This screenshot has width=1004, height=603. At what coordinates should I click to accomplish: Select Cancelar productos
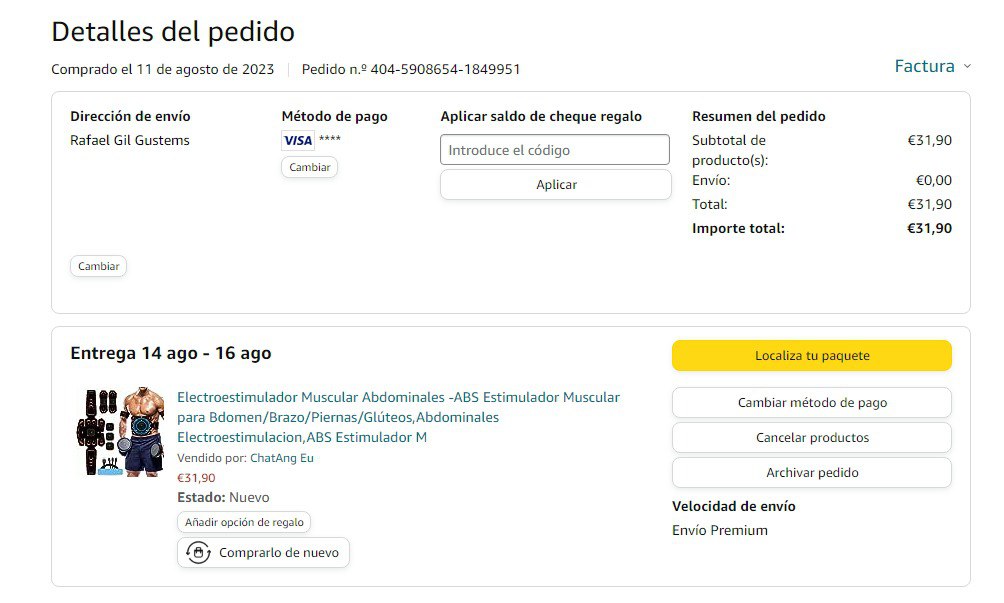(811, 437)
